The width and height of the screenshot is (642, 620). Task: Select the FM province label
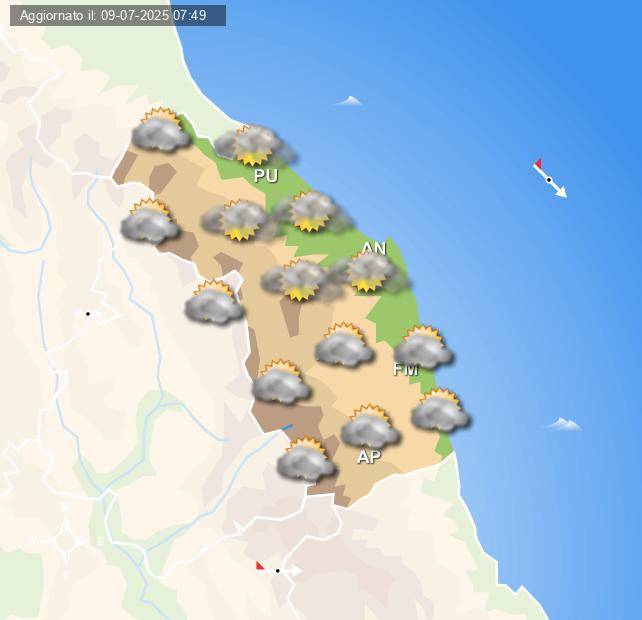tap(405, 369)
